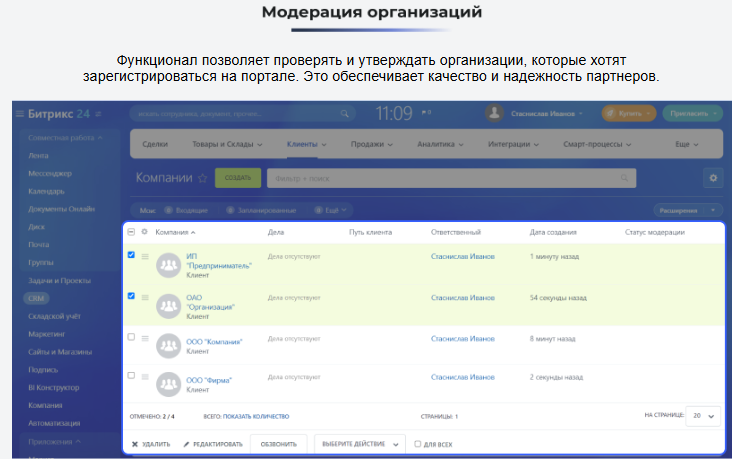Click the "Показать количество" link
The width and height of the screenshot is (732, 459).
[255, 416]
